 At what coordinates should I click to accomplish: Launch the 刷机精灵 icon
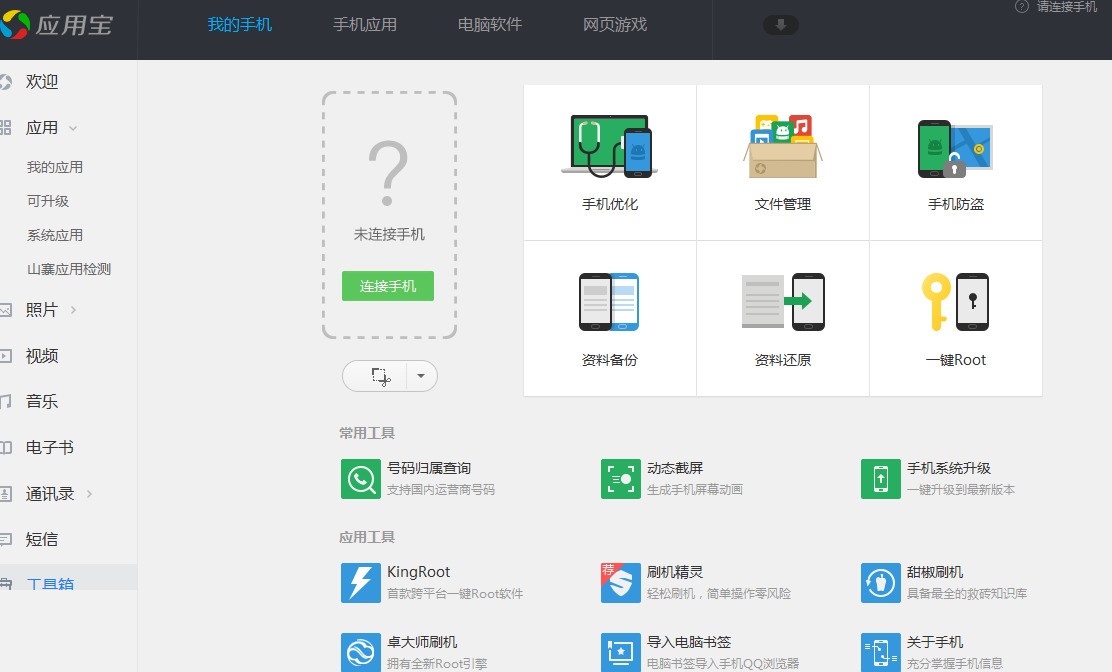621,583
